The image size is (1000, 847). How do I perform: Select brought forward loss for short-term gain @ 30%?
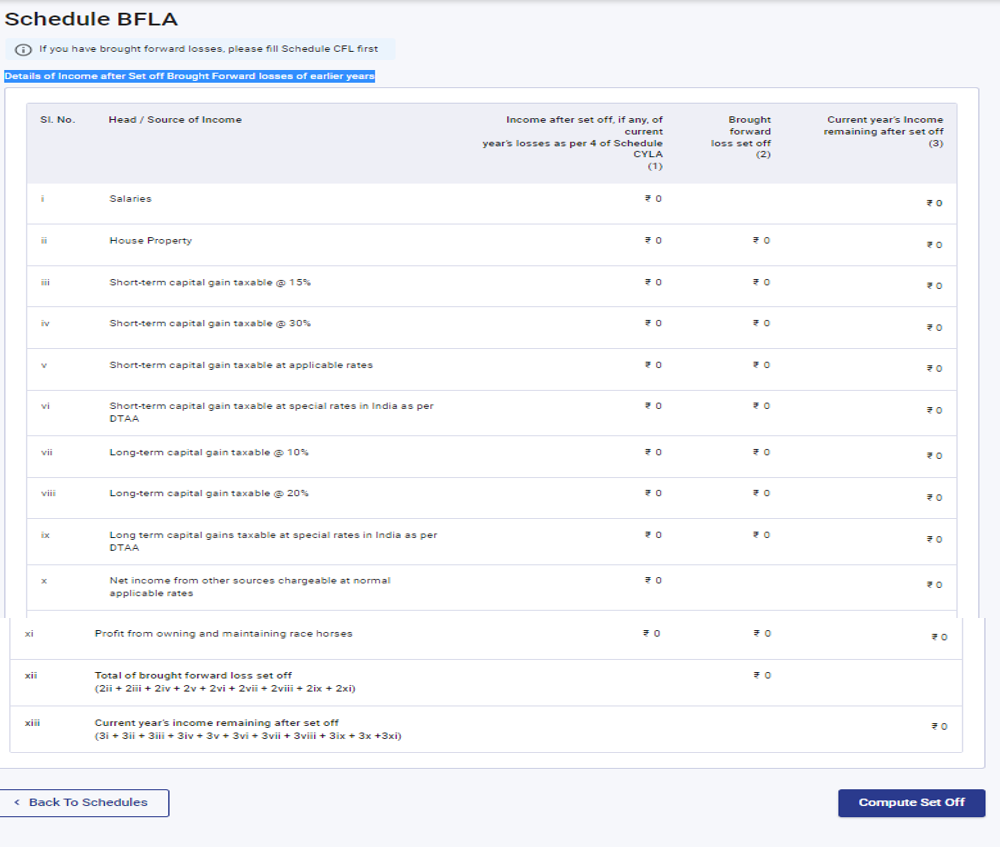(761, 324)
